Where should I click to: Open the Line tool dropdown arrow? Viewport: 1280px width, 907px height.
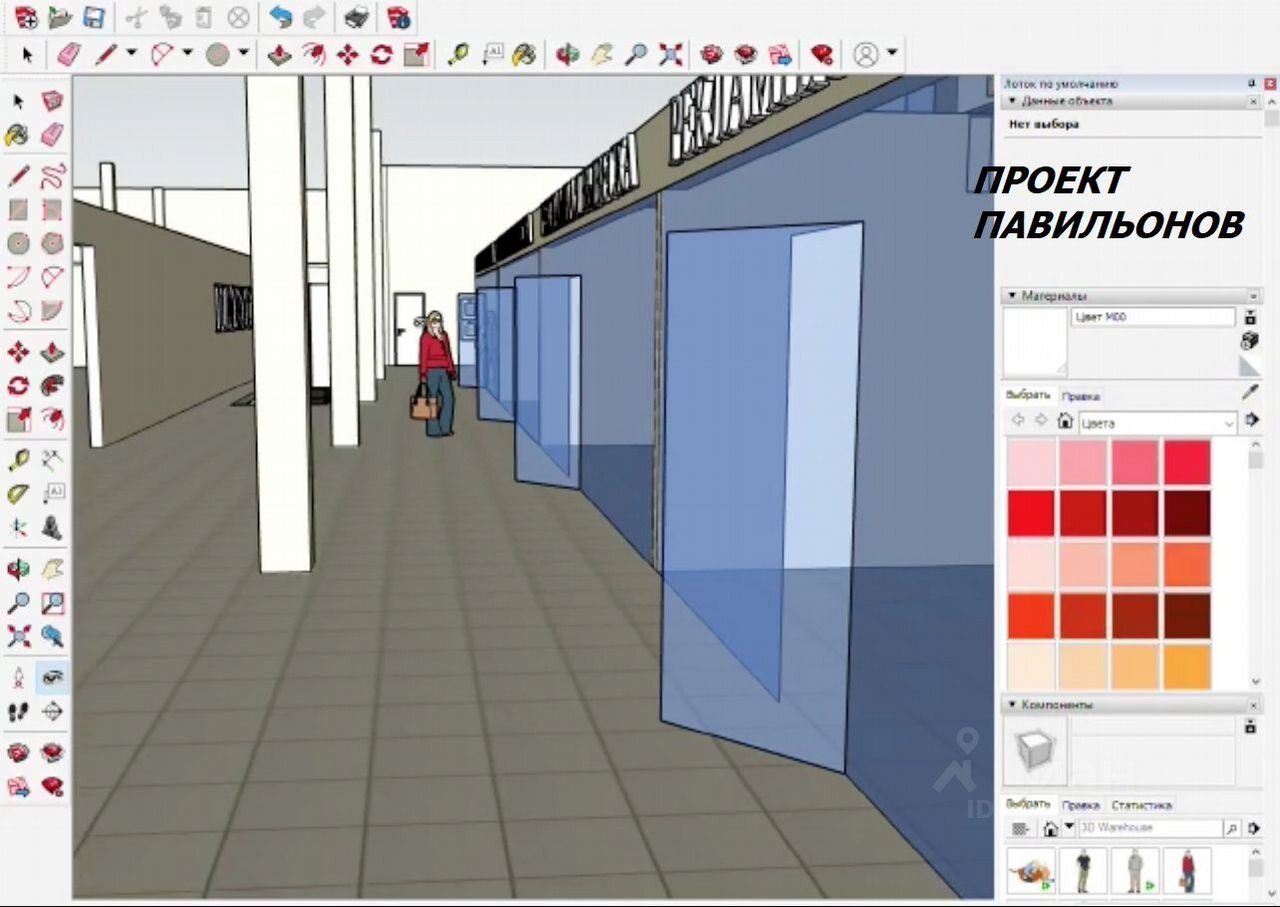(131, 54)
